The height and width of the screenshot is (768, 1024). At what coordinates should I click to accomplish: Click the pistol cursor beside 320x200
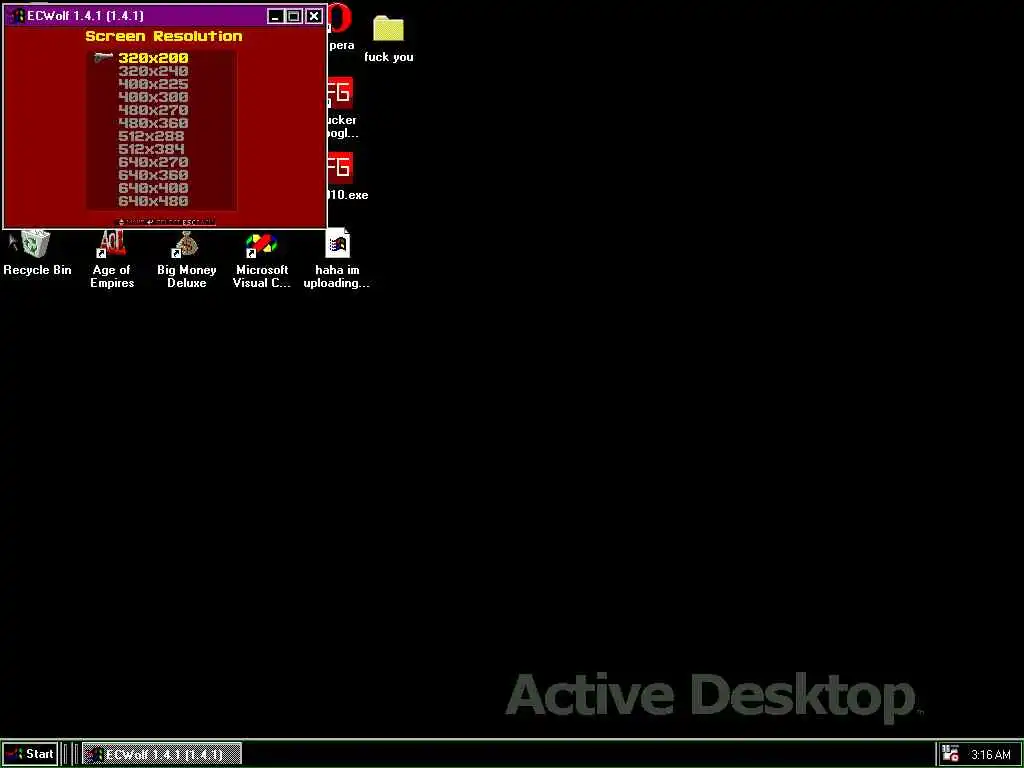pyautogui.click(x=103, y=58)
